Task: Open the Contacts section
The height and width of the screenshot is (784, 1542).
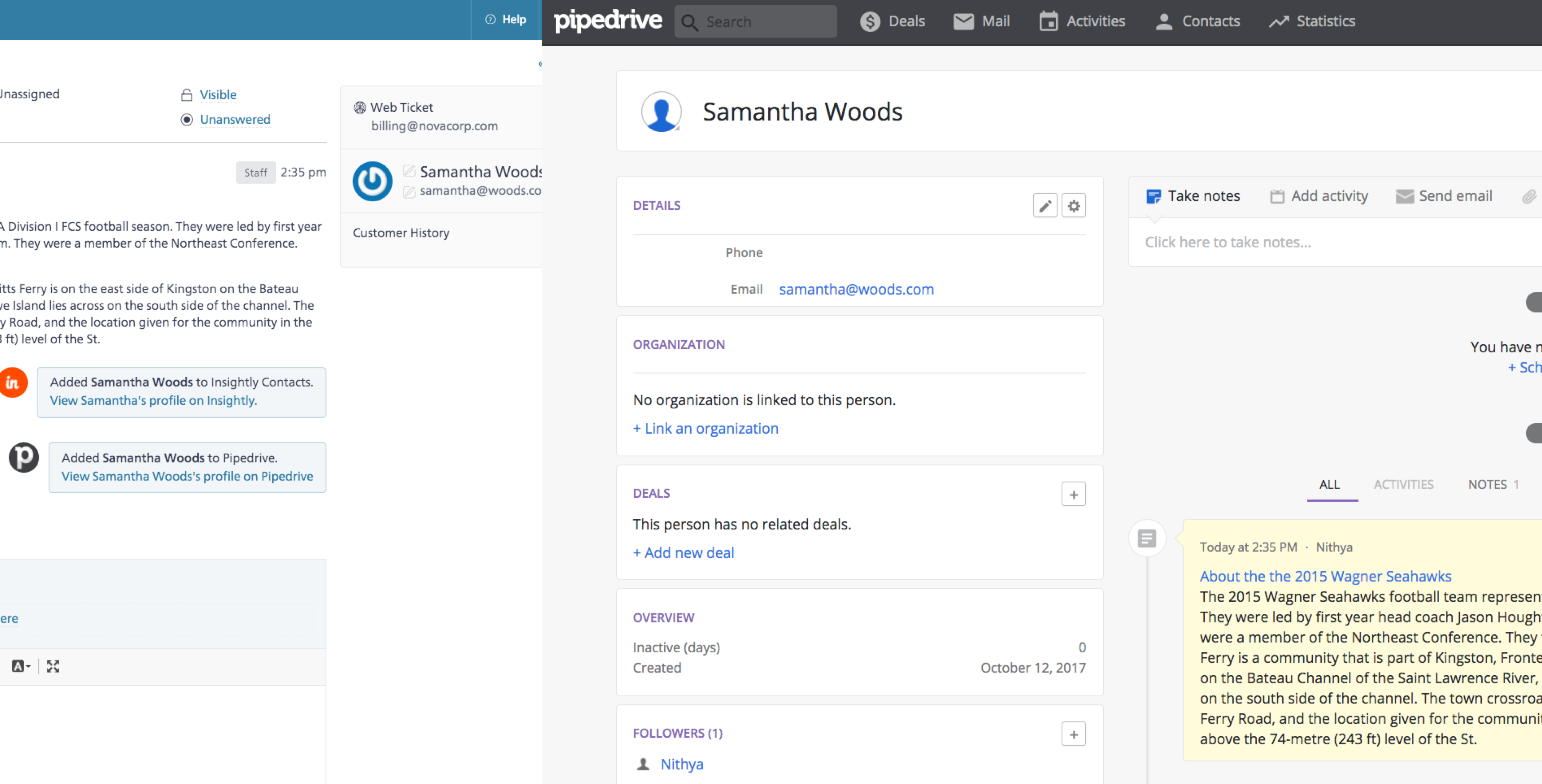Action: pyautogui.click(x=1197, y=21)
